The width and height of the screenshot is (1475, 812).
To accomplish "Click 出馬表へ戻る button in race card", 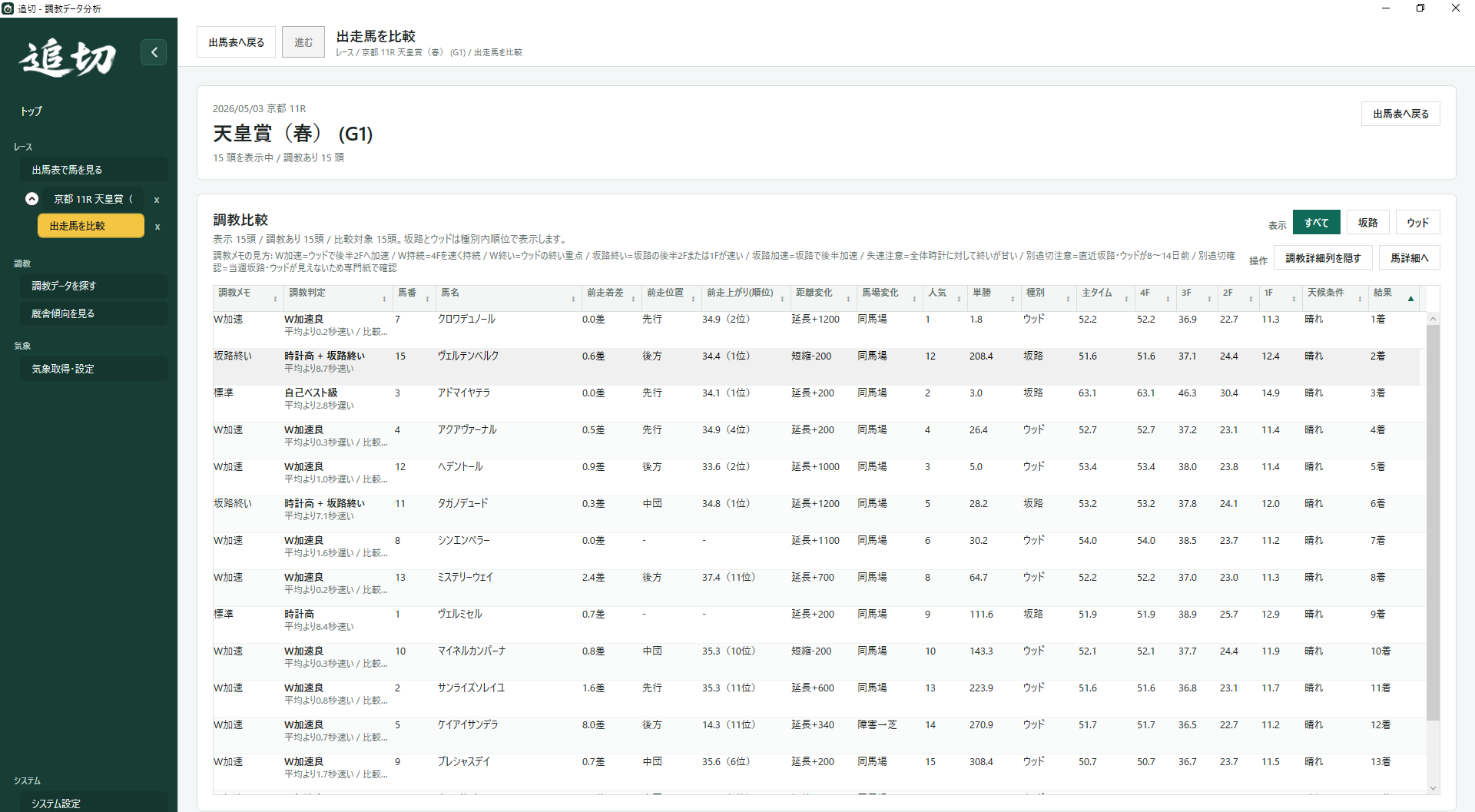I will pyautogui.click(x=1400, y=114).
